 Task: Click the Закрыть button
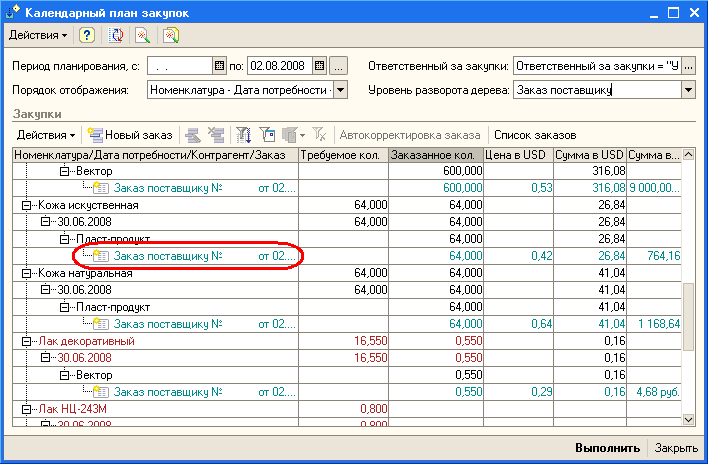tap(676, 448)
